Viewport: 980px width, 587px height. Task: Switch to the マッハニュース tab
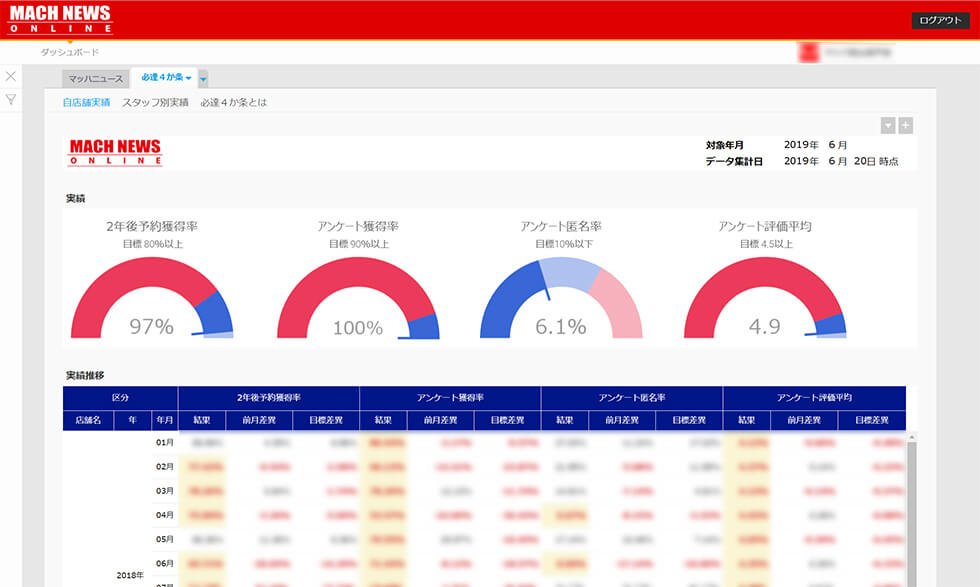coord(97,76)
